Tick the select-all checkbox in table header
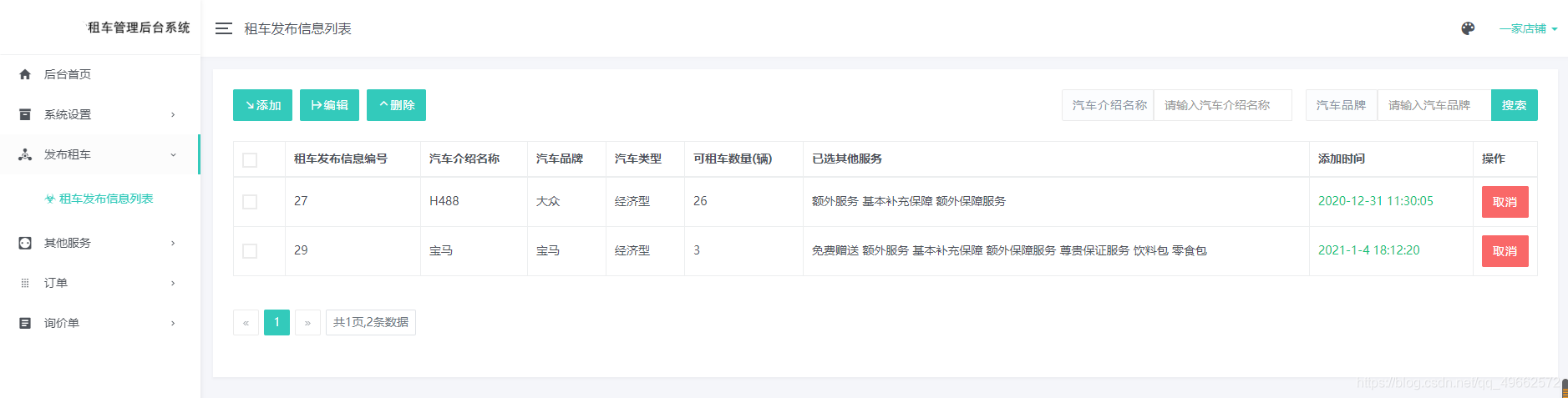 pyautogui.click(x=250, y=160)
